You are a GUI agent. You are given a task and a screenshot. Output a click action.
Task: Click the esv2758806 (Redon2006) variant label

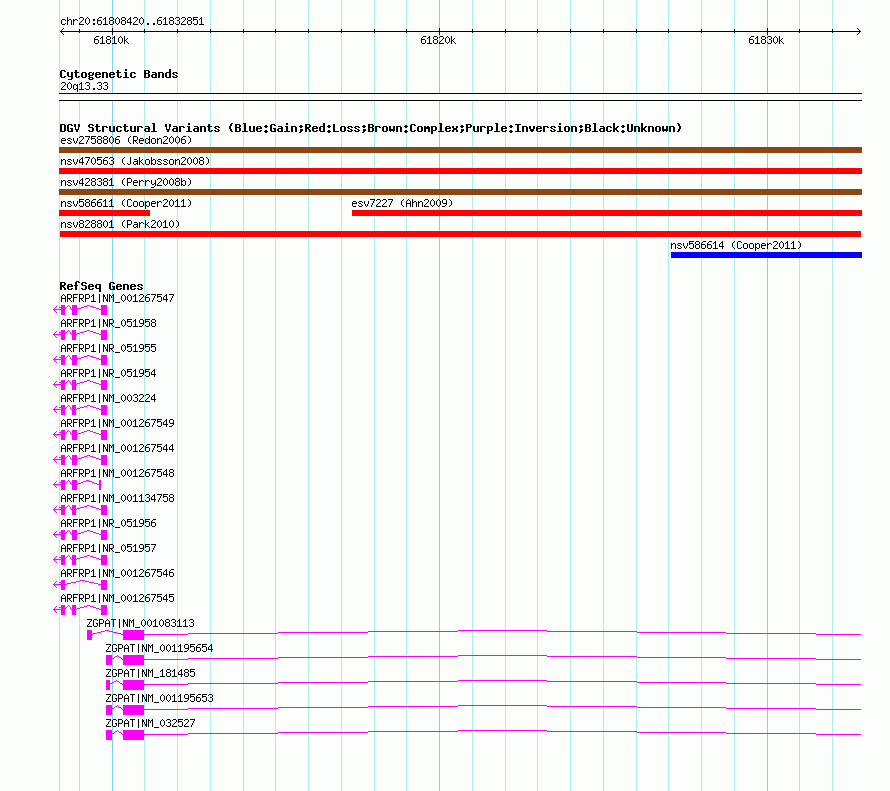click(126, 140)
